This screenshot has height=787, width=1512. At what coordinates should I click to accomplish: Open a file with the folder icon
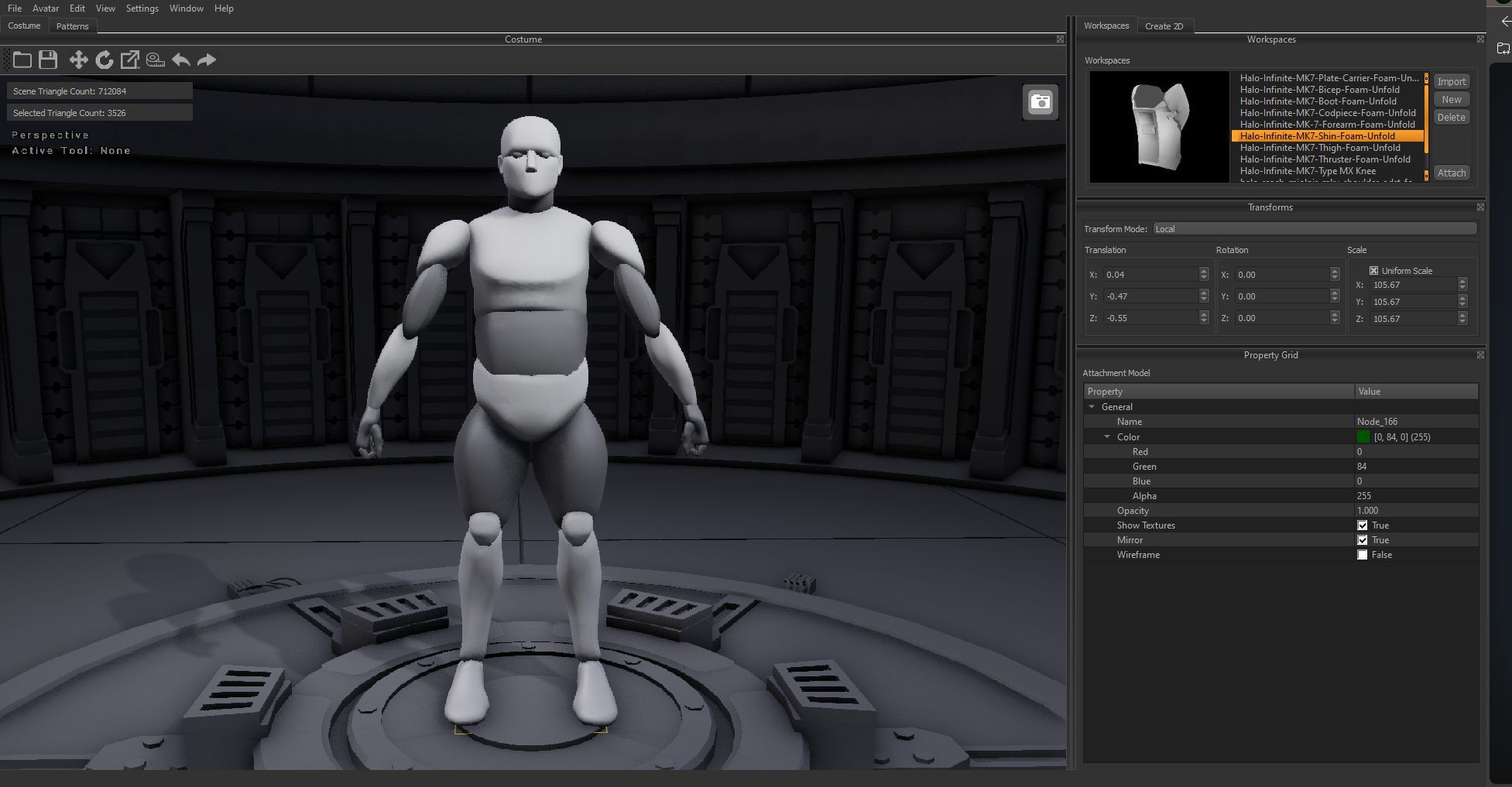[22, 60]
